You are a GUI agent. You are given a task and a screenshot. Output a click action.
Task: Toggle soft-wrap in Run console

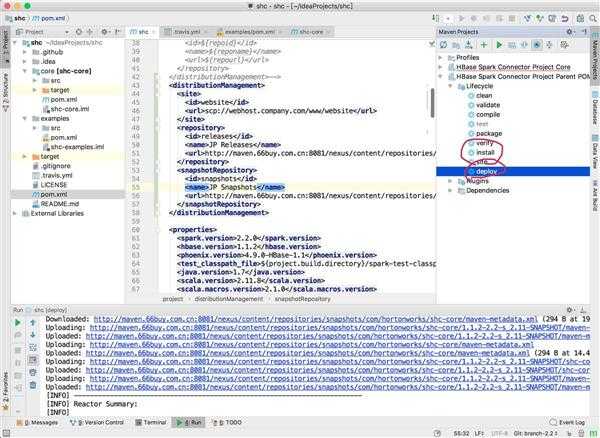[33, 348]
